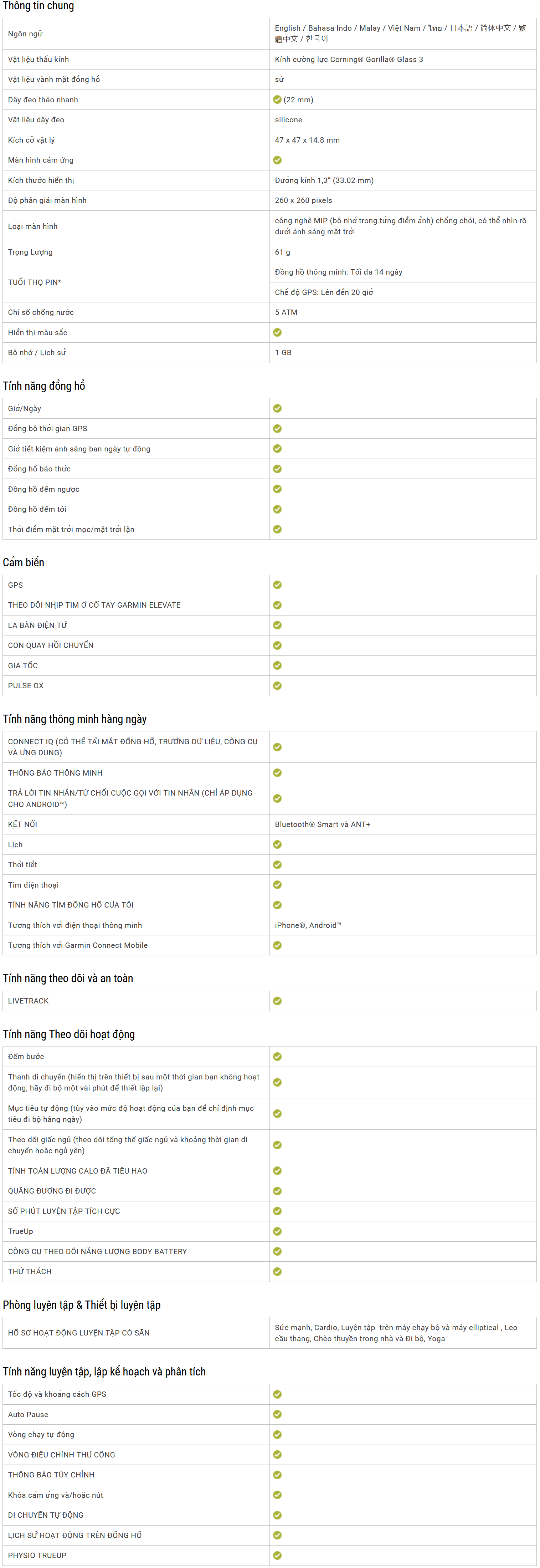Click the checkmark next to PHYSIO TRUEUP
540x1568 pixels.
click(x=277, y=1555)
